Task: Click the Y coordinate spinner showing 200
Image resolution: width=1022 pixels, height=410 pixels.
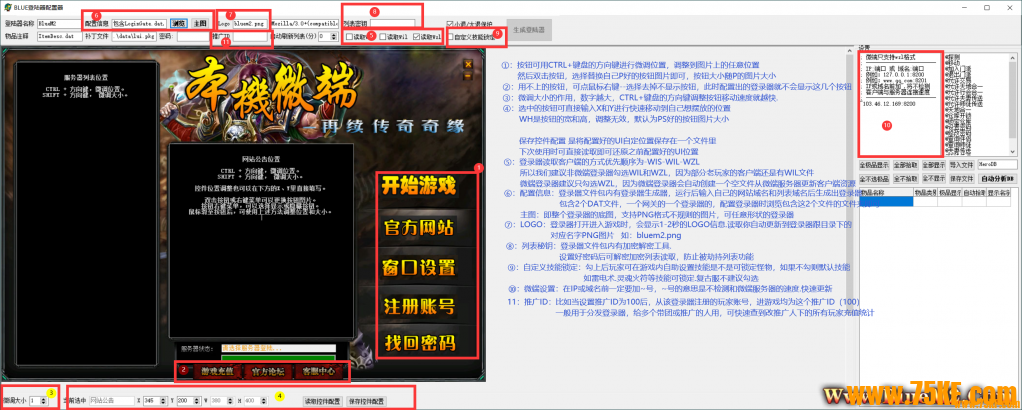Action: point(187,401)
